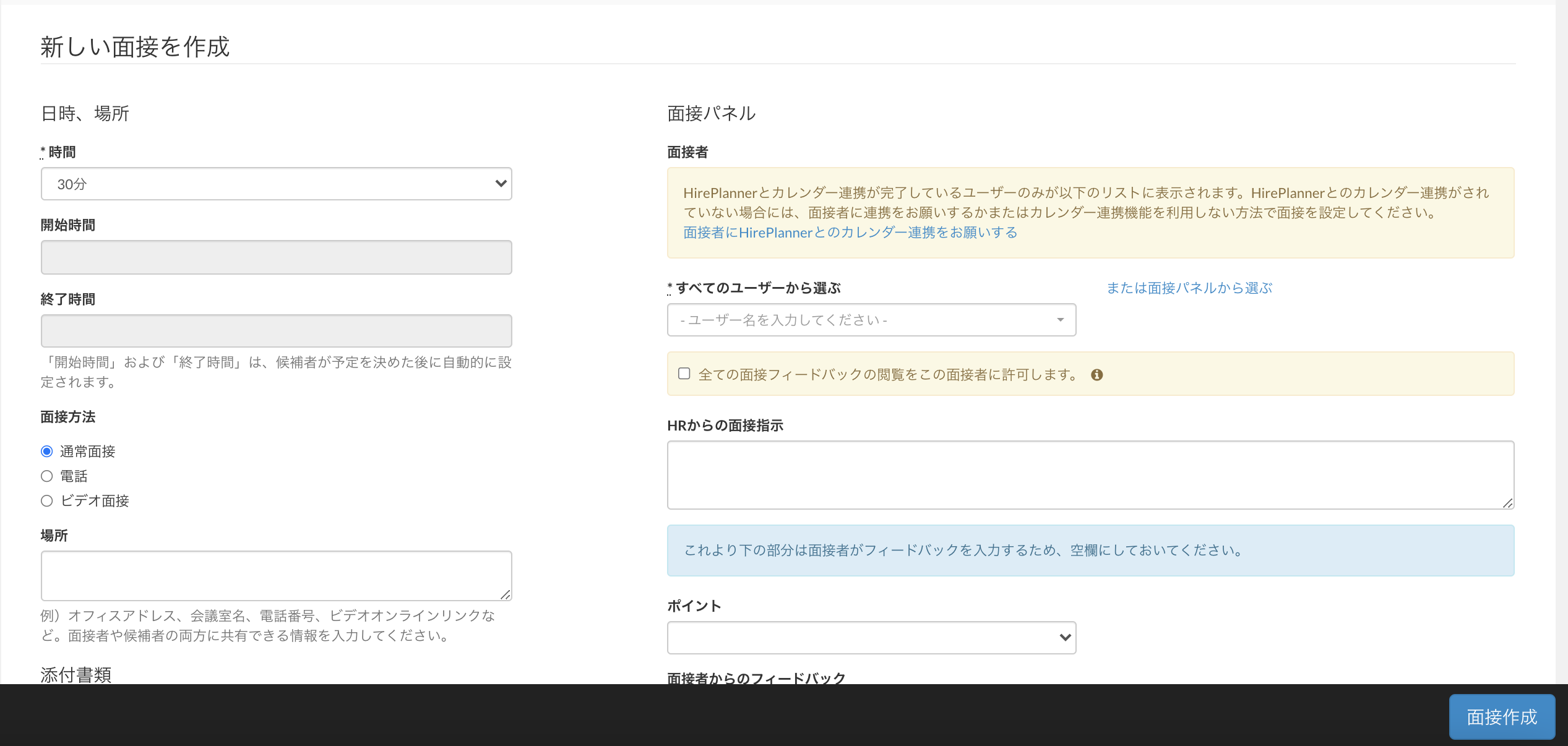Click into the 開始時間 field
Viewport: 1568px width, 746px height.
pos(276,257)
